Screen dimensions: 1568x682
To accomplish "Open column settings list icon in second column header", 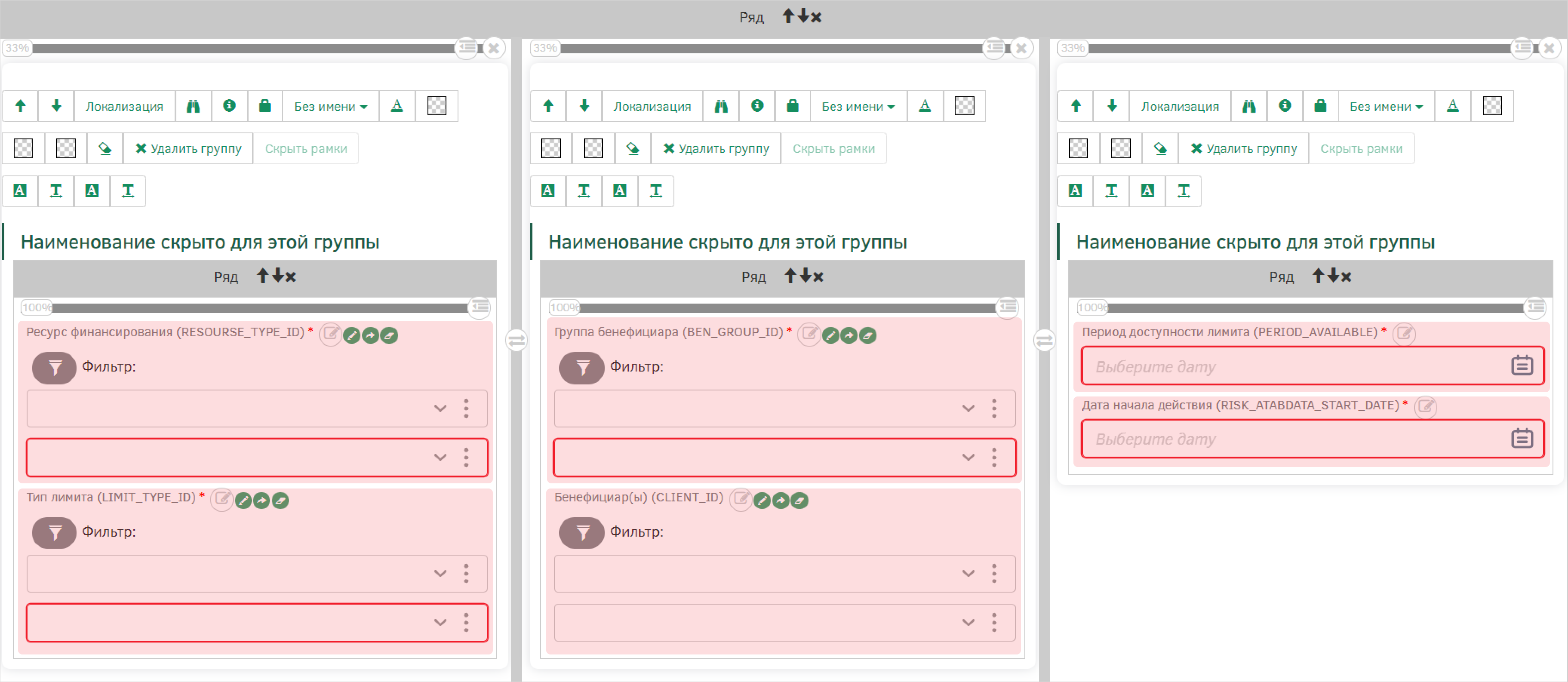I will 995,47.
